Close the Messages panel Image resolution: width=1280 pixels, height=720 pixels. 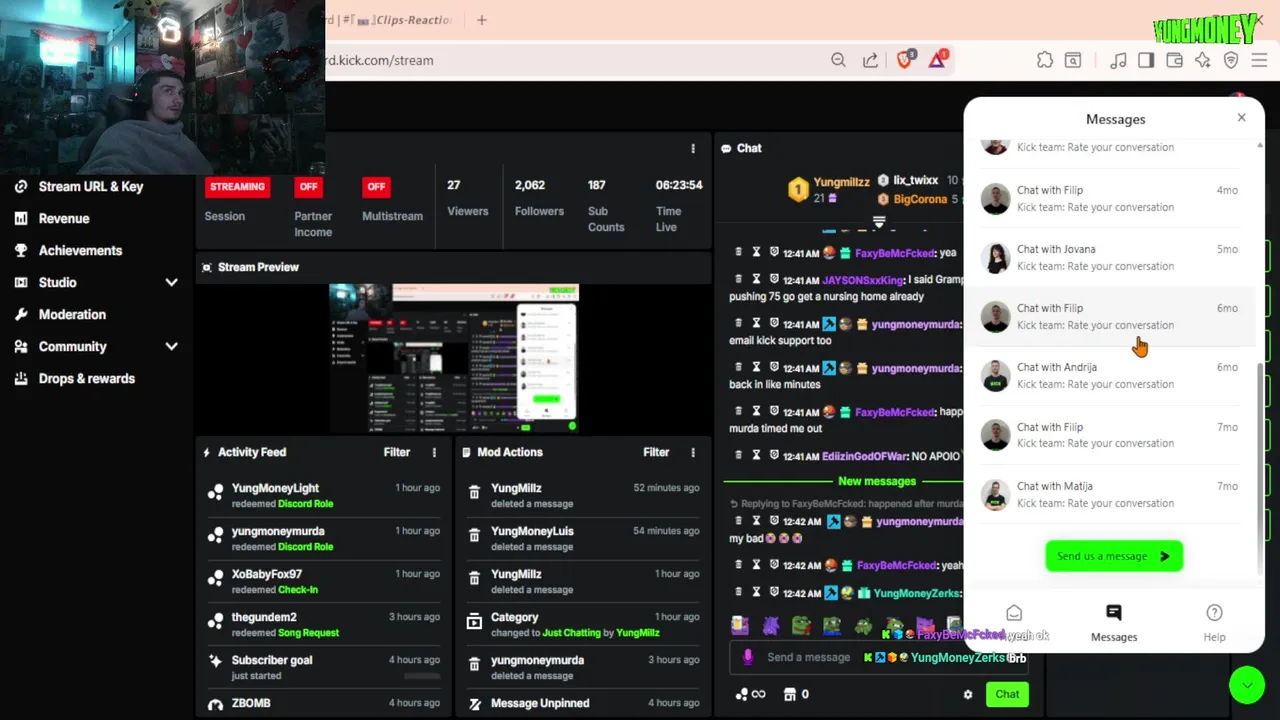pos(1241,118)
